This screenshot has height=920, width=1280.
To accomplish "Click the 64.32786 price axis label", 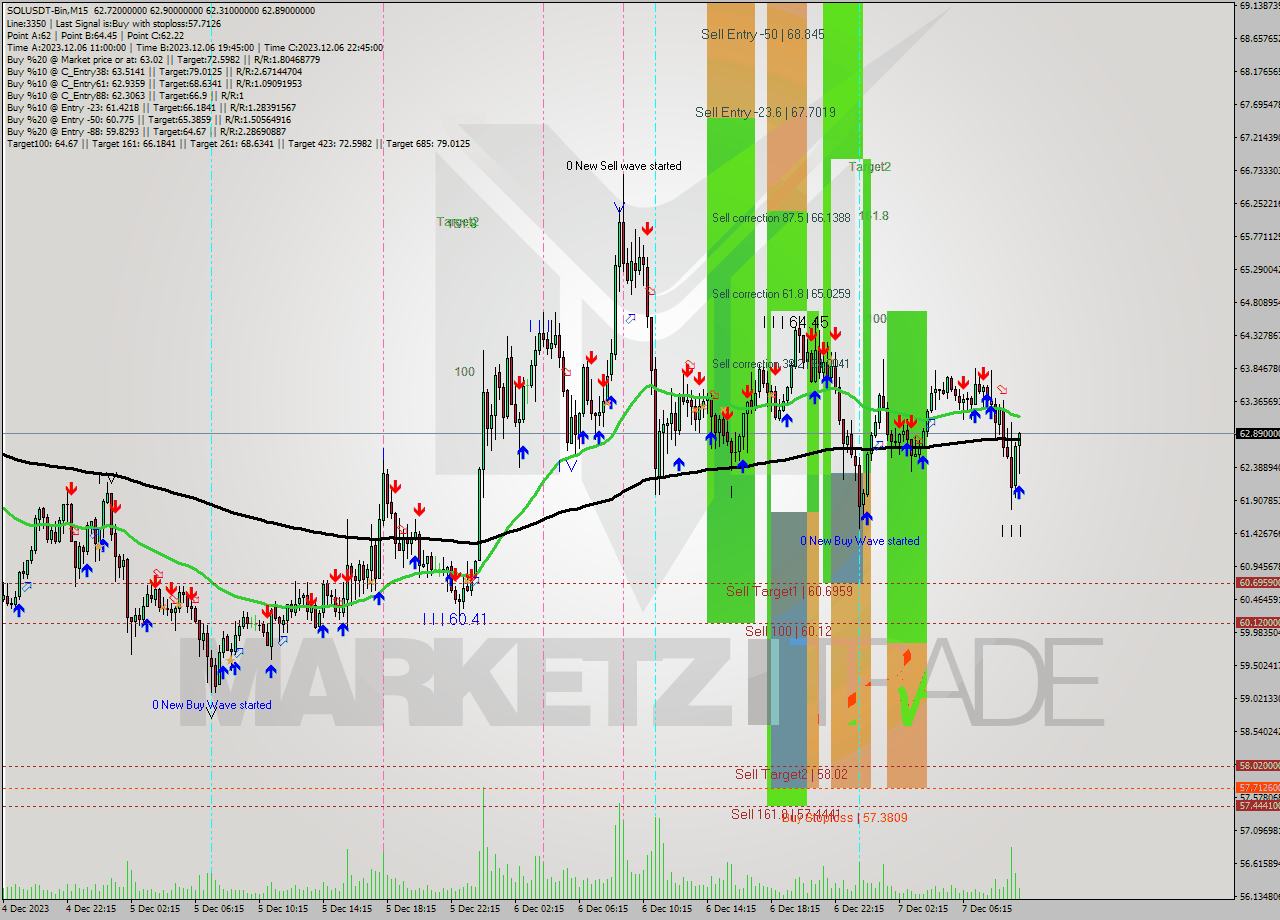I will coord(1259,335).
